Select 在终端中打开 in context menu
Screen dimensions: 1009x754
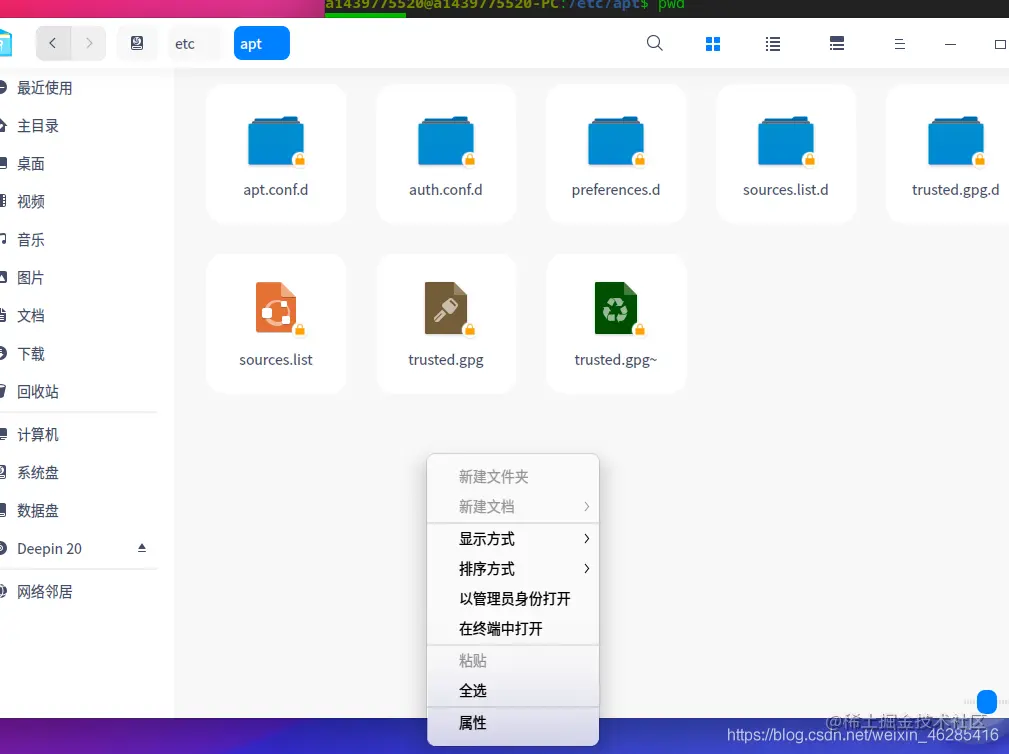click(x=514, y=629)
